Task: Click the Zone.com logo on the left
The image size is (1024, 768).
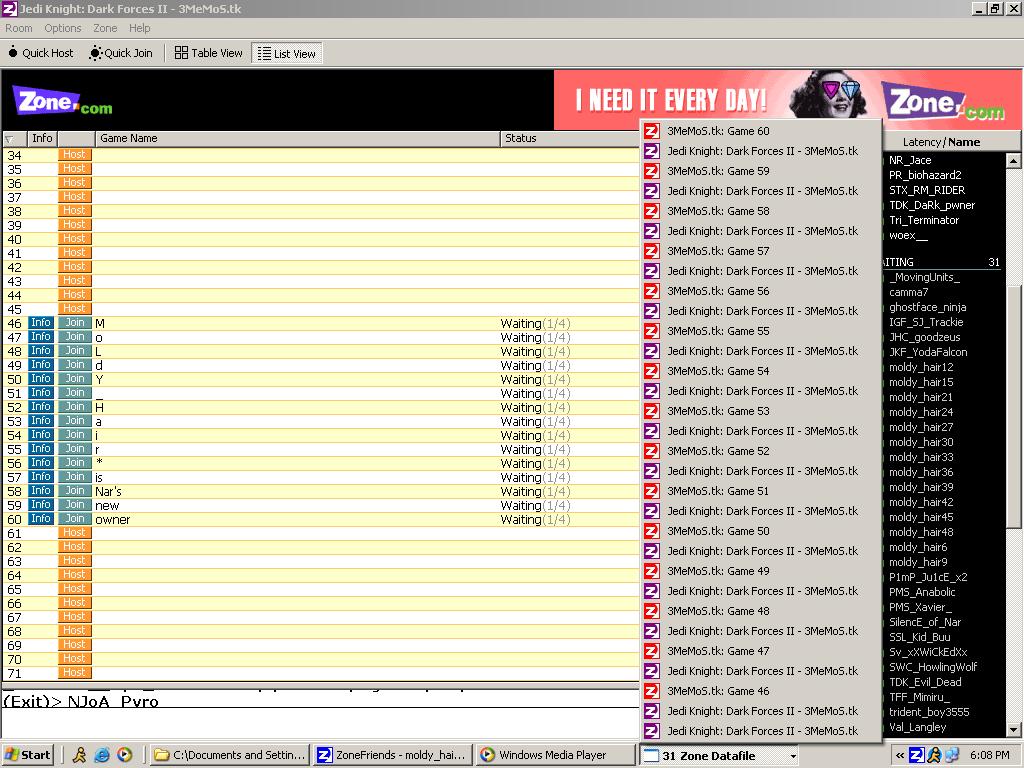Action: pos(62,101)
